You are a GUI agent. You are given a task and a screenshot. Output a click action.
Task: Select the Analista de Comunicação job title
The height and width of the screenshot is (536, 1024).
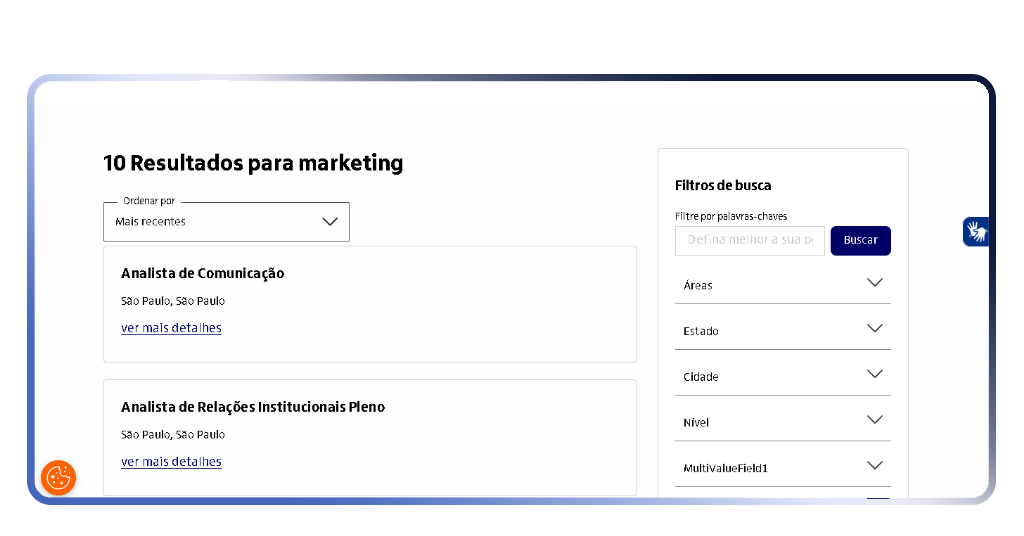[202, 273]
